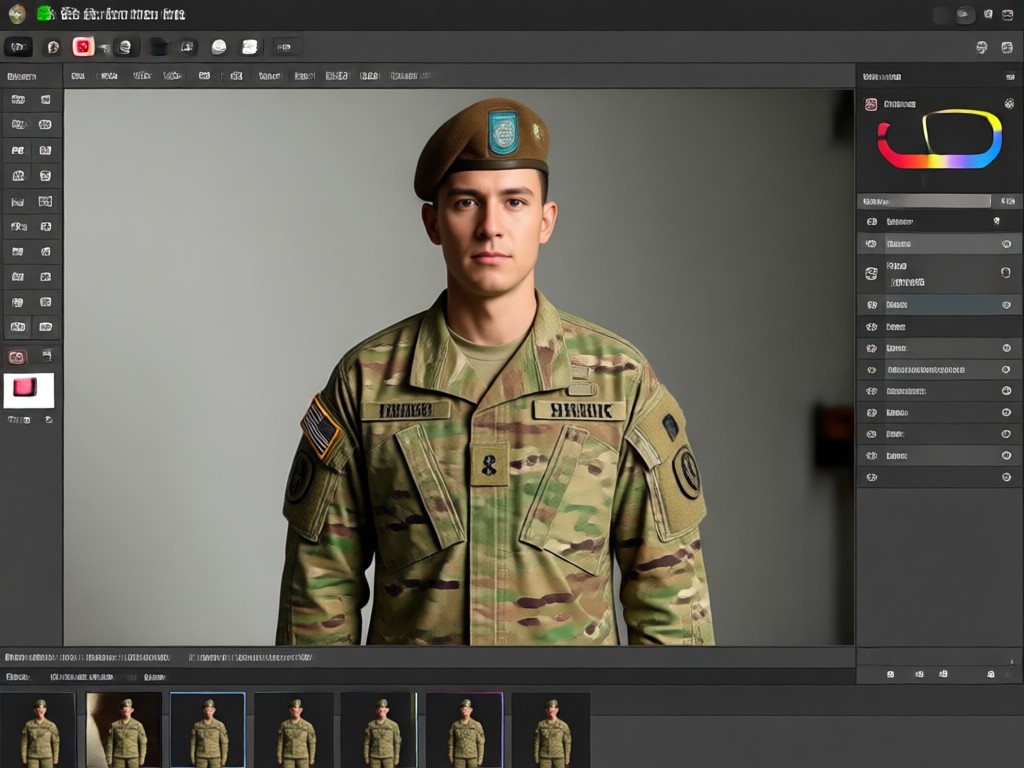Select the thumbnail with the beige curtain
The height and width of the screenshot is (768, 1024).
click(123, 730)
